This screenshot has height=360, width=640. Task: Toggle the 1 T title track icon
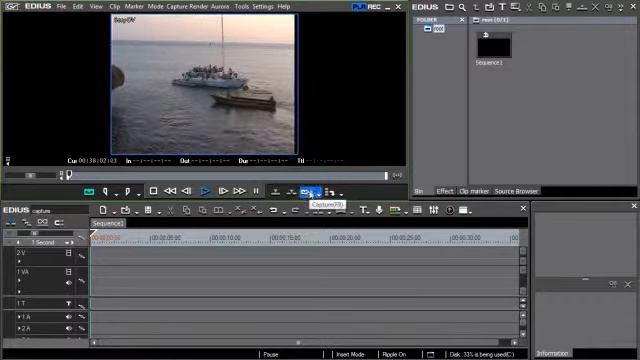click(x=69, y=303)
